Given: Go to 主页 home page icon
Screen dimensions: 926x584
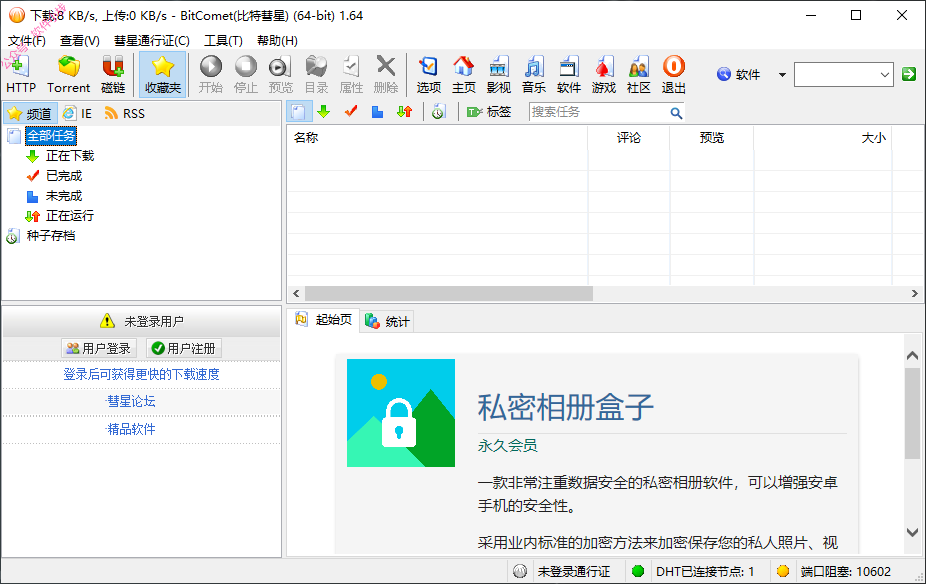Looking at the screenshot, I should [x=464, y=74].
